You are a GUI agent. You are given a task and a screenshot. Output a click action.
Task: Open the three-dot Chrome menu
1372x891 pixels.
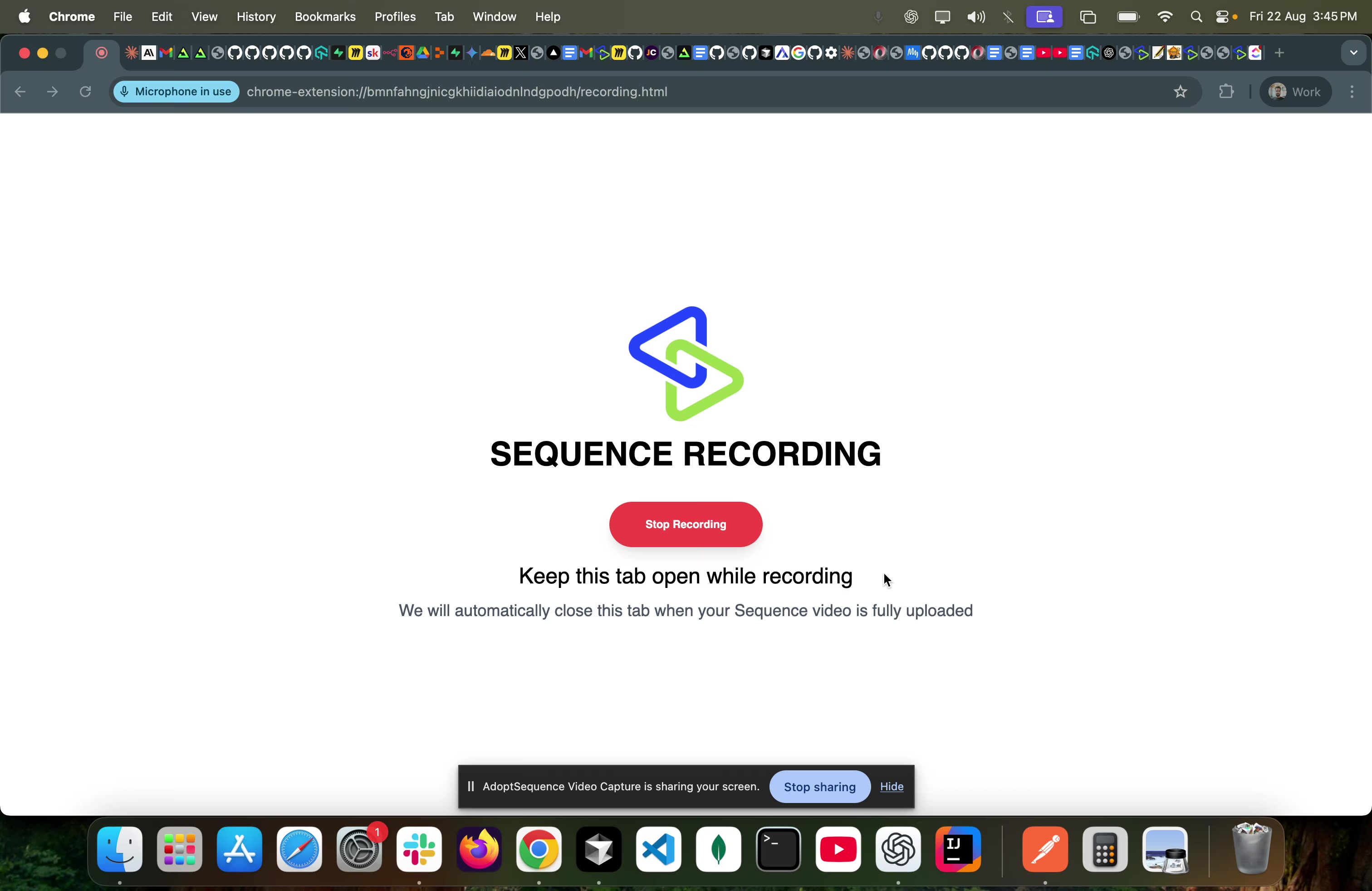pos(1352,92)
